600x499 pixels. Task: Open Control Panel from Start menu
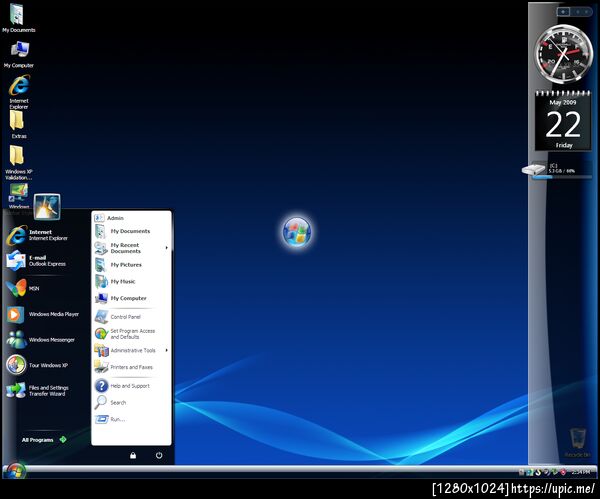pos(118,317)
